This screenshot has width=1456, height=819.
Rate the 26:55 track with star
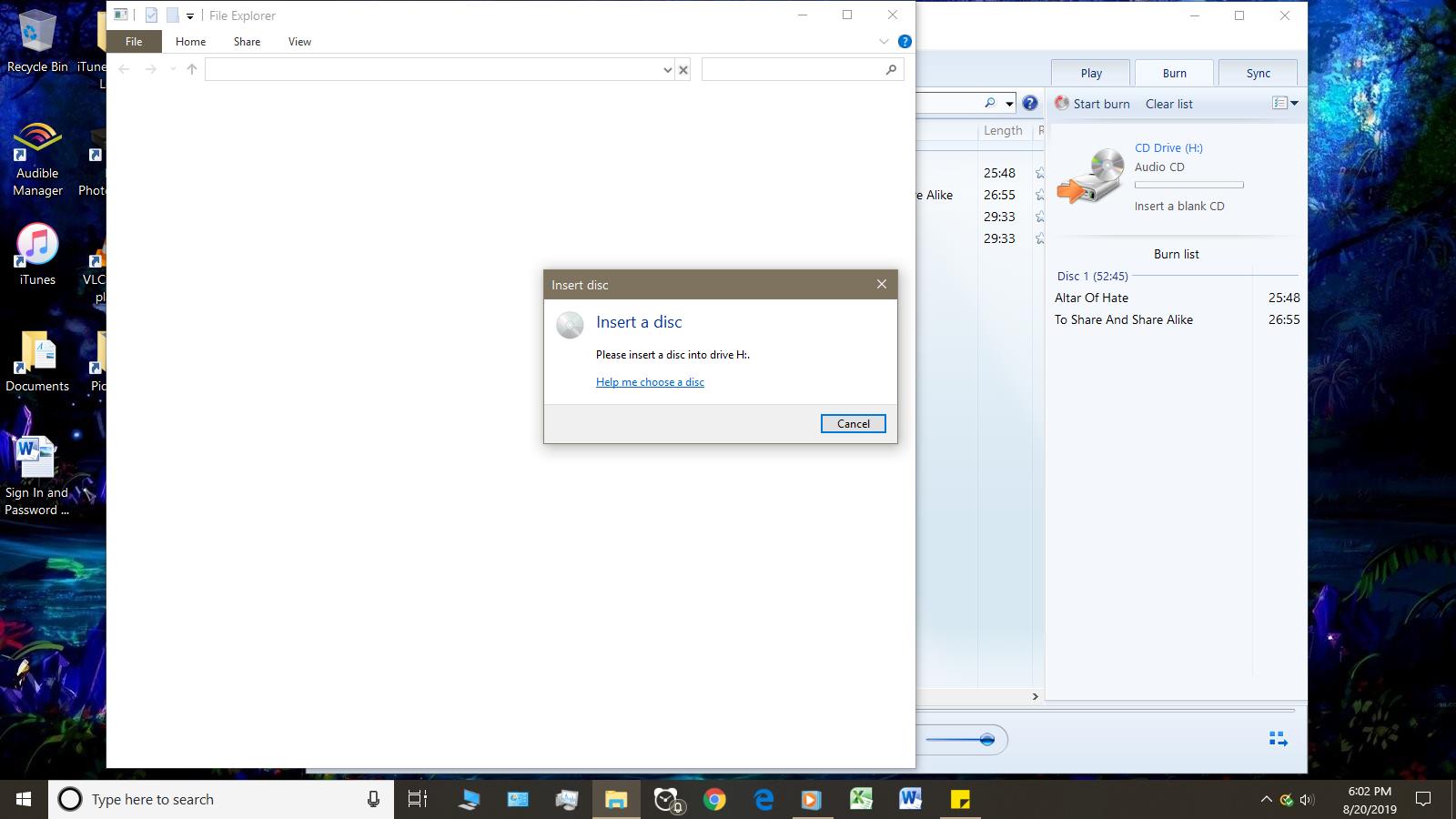click(x=1039, y=195)
